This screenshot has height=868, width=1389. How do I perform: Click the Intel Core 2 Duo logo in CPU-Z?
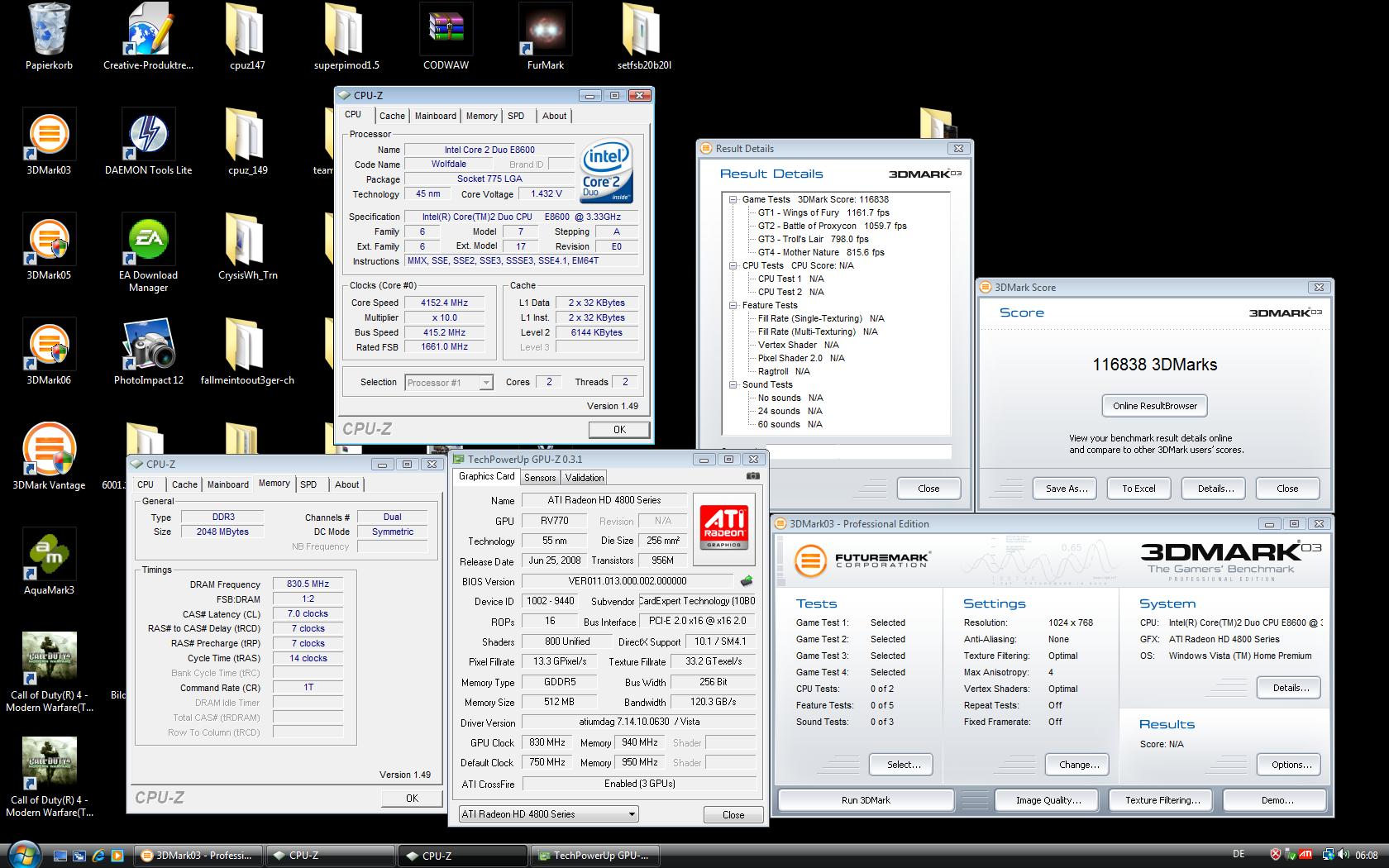coord(606,171)
